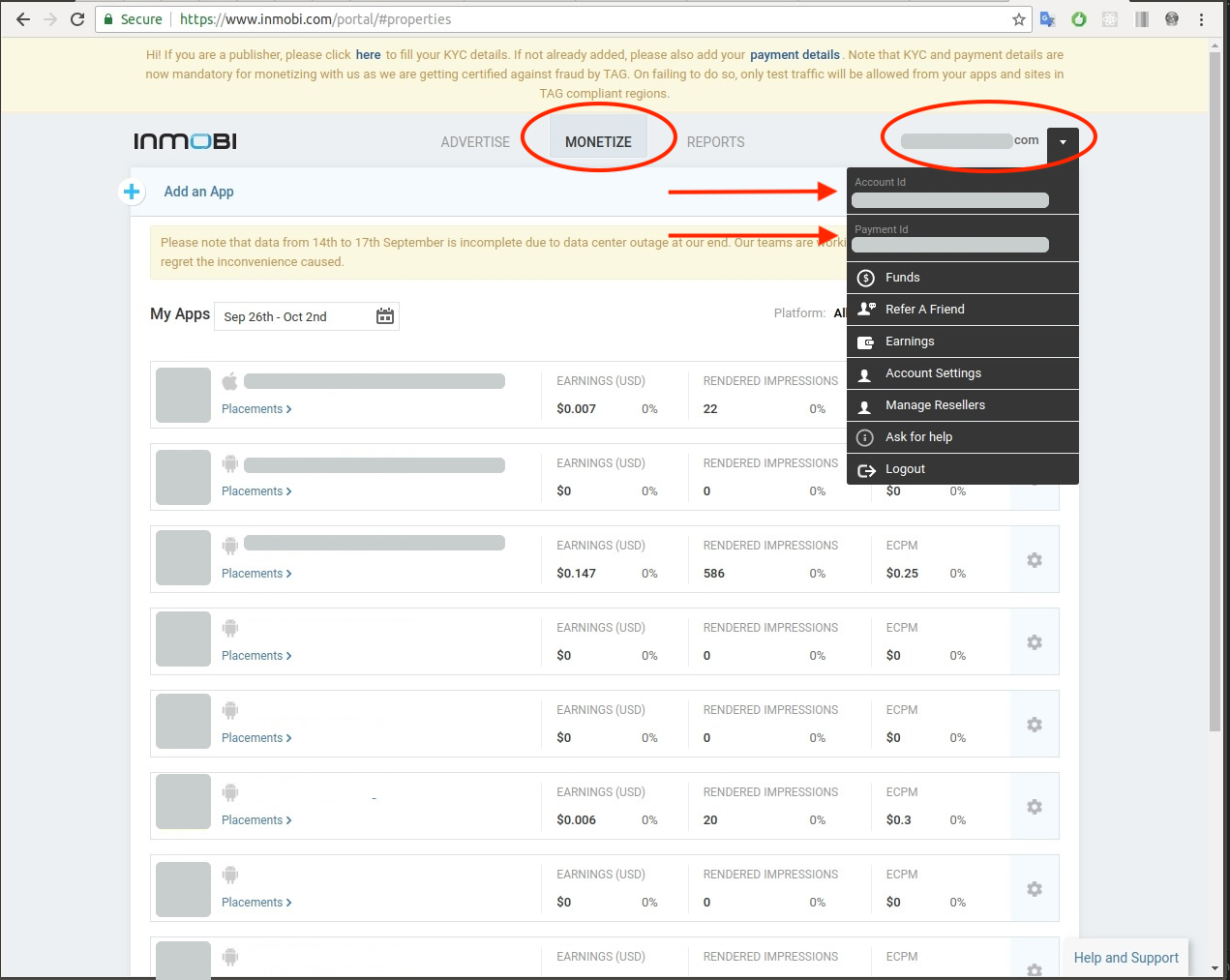Open the Reports tab
This screenshot has width=1230, height=980.
coord(715,142)
